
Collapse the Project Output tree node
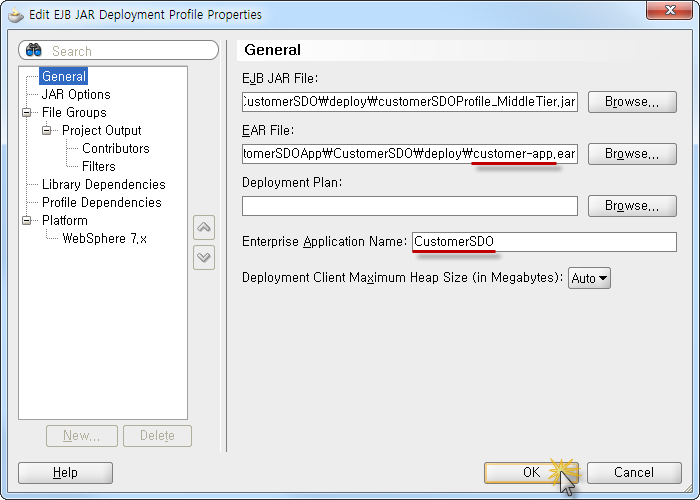pos(46,130)
